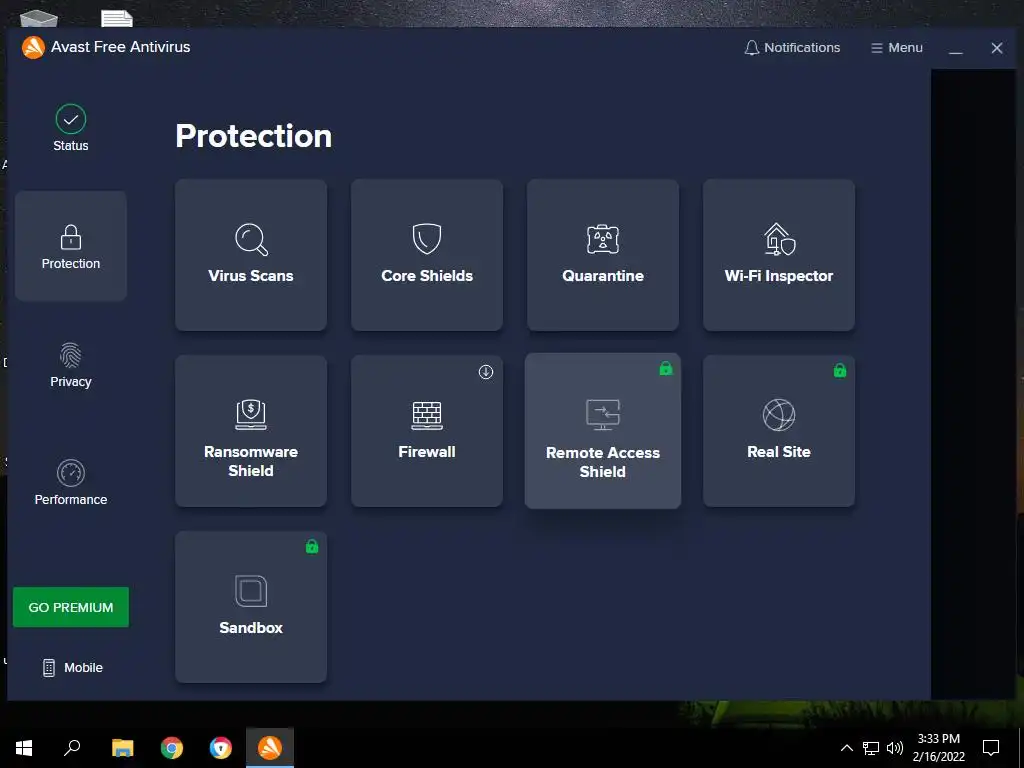This screenshot has height=768, width=1024.
Task: Click green lock badge on Sandbox
Action: click(312, 547)
